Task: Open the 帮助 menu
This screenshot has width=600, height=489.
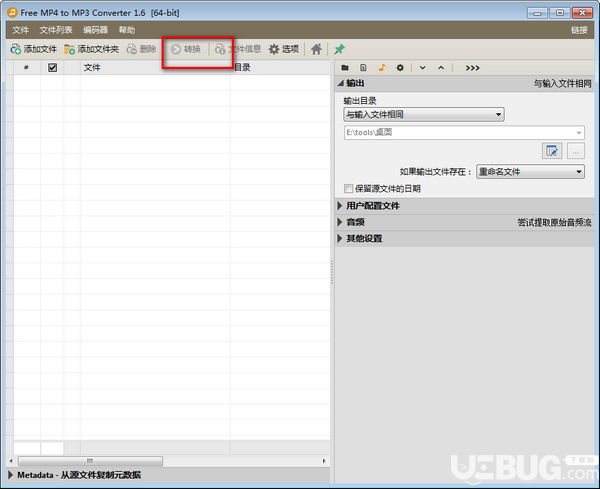Action: click(127, 30)
